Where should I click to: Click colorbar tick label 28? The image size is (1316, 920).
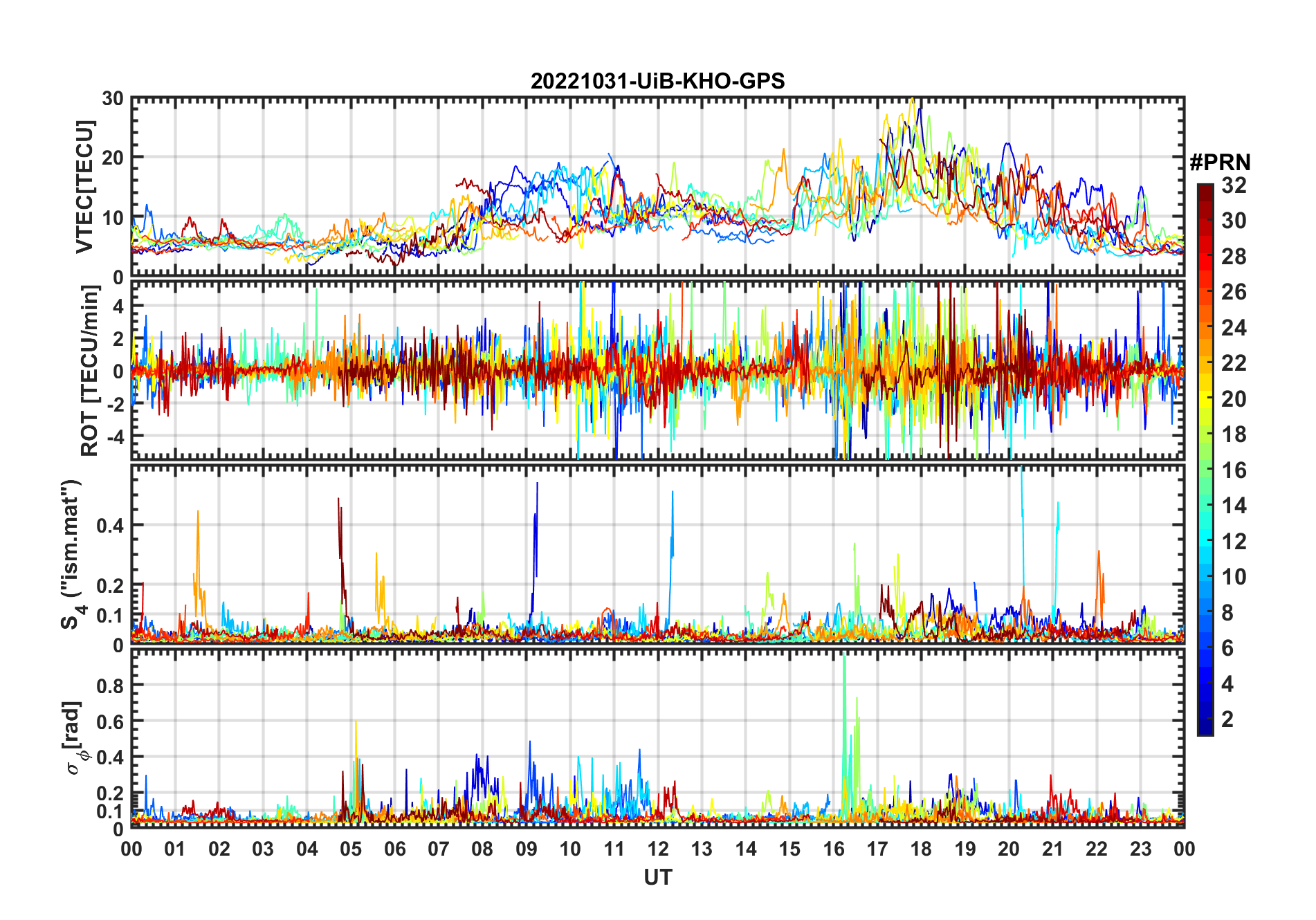coord(1234,256)
